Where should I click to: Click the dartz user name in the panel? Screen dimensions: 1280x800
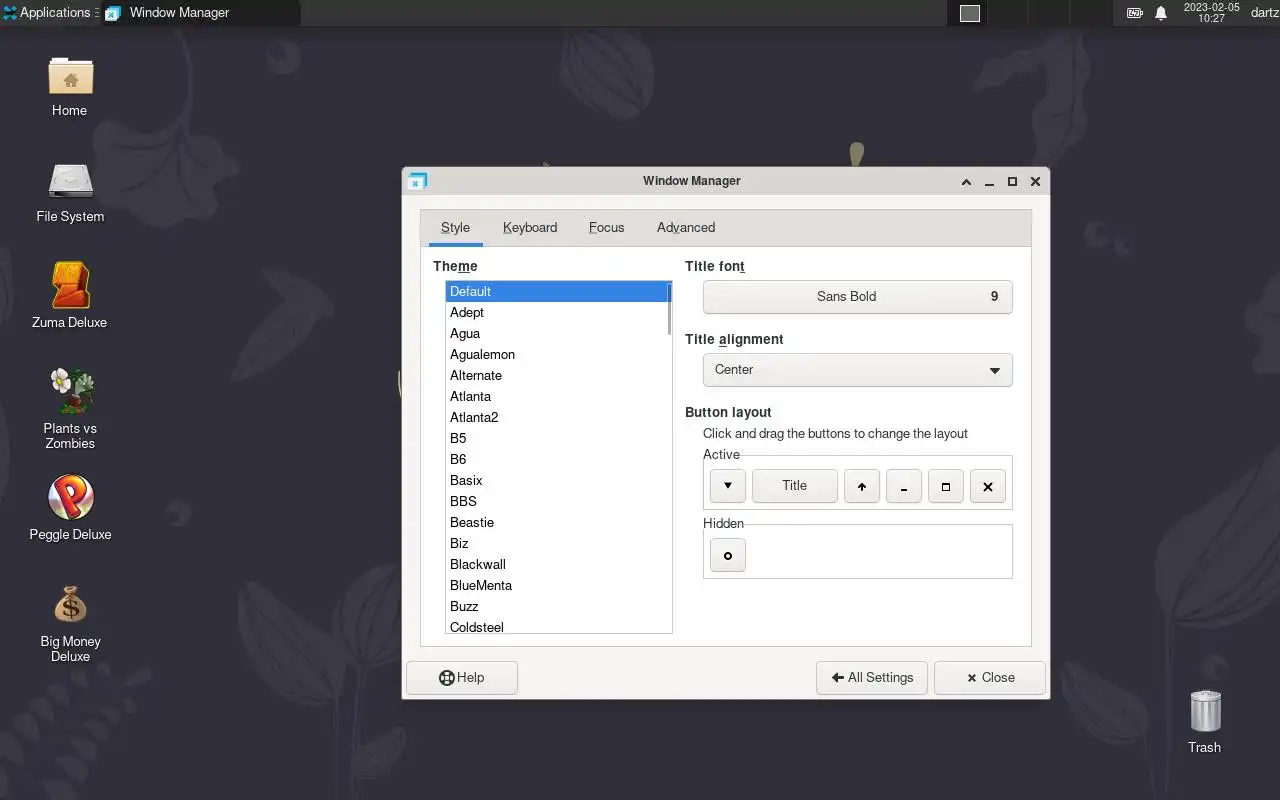pyautogui.click(x=1265, y=13)
